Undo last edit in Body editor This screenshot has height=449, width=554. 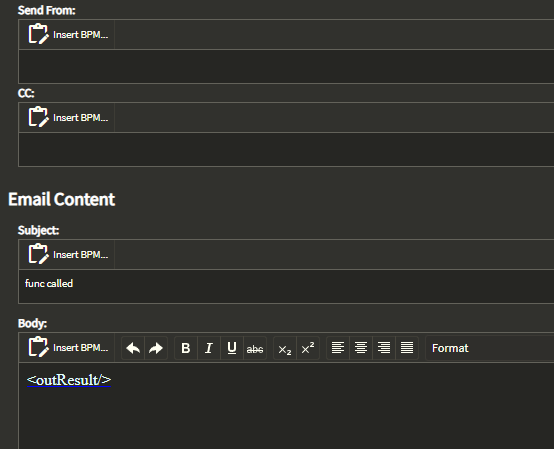coord(133,348)
